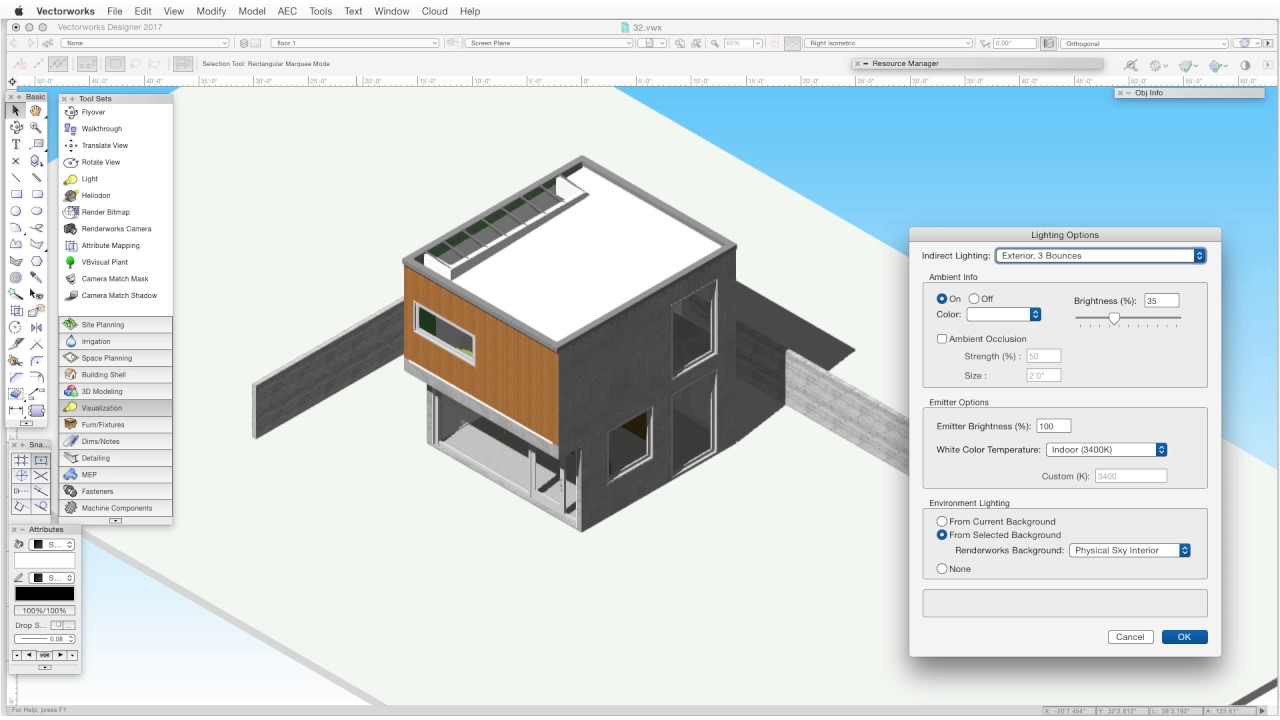
Task: Open the floor 1 layer dropdown
Action: pyautogui.click(x=355, y=43)
